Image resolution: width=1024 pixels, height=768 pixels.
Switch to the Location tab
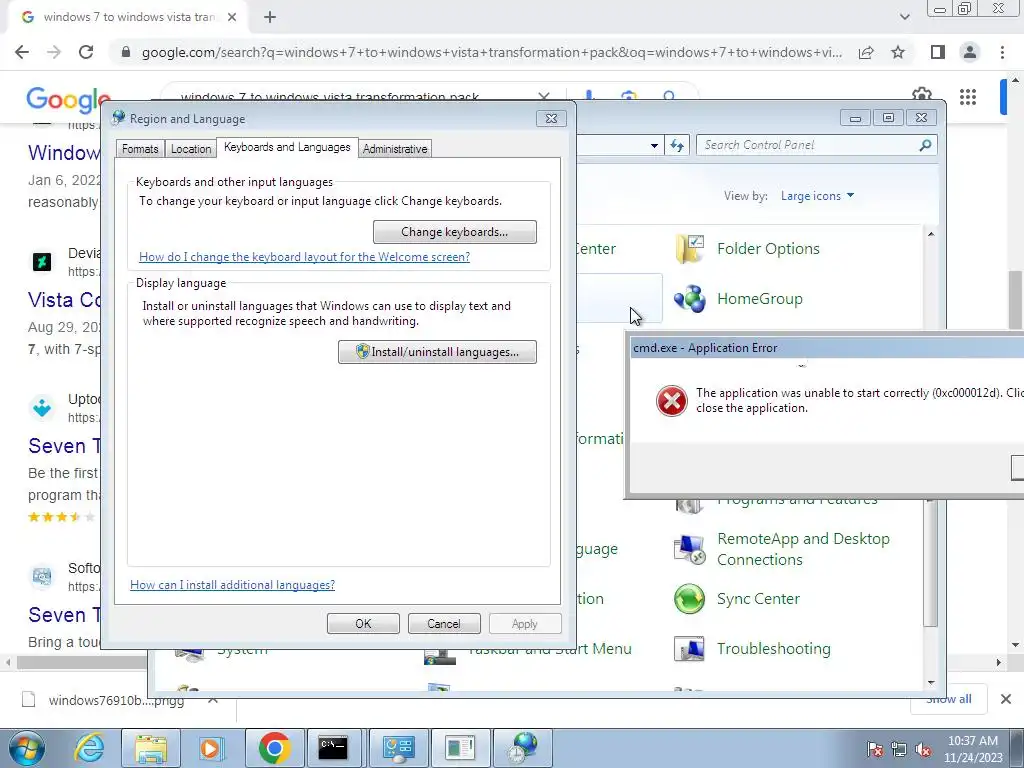[191, 149]
